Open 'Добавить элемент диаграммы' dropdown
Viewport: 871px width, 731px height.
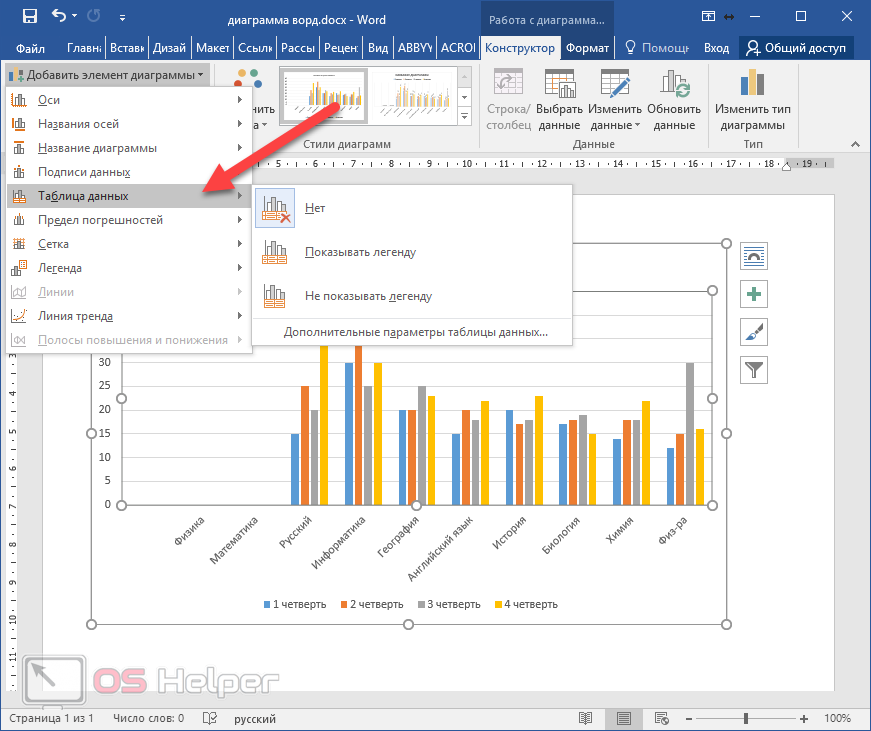(108, 75)
